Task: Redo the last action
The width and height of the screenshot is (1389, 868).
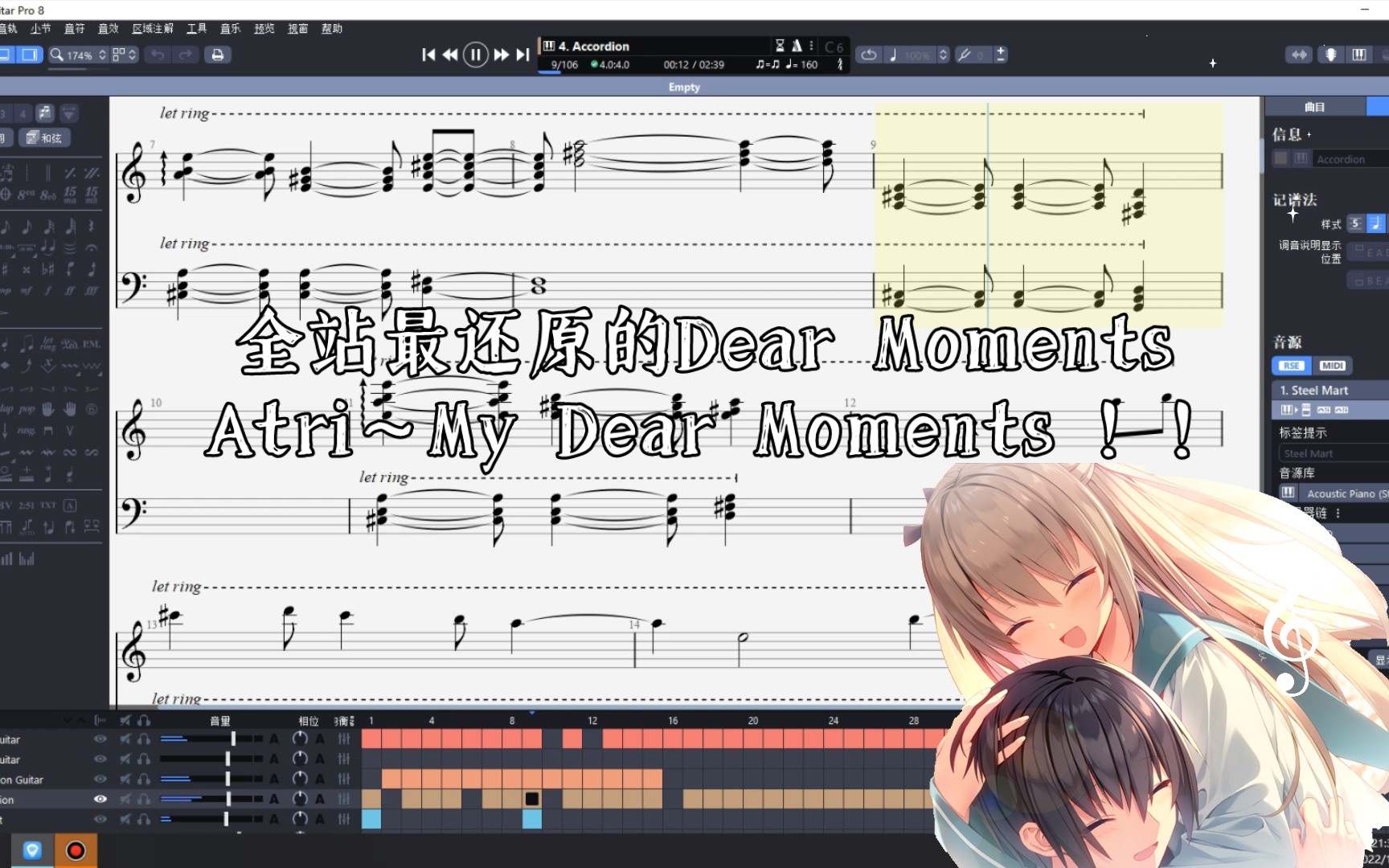Action: tap(185, 55)
